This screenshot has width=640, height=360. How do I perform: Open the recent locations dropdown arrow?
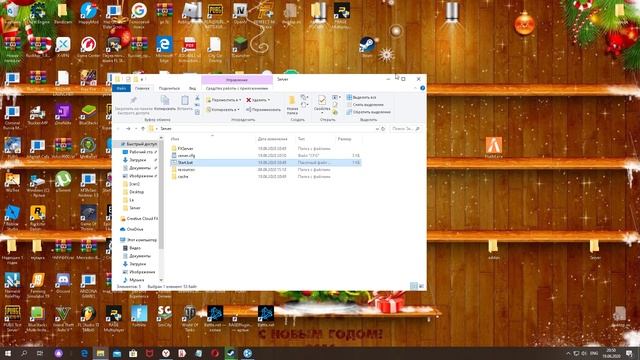(136, 129)
